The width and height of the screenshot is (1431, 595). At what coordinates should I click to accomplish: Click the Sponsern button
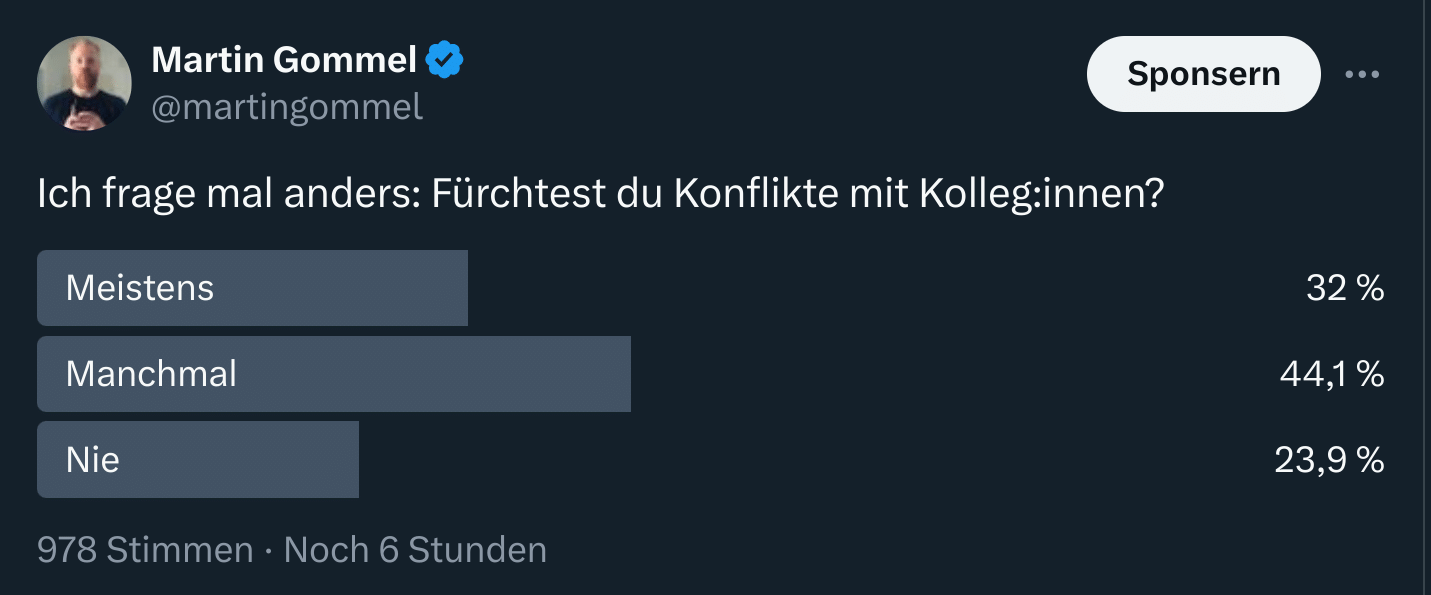(x=1203, y=74)
